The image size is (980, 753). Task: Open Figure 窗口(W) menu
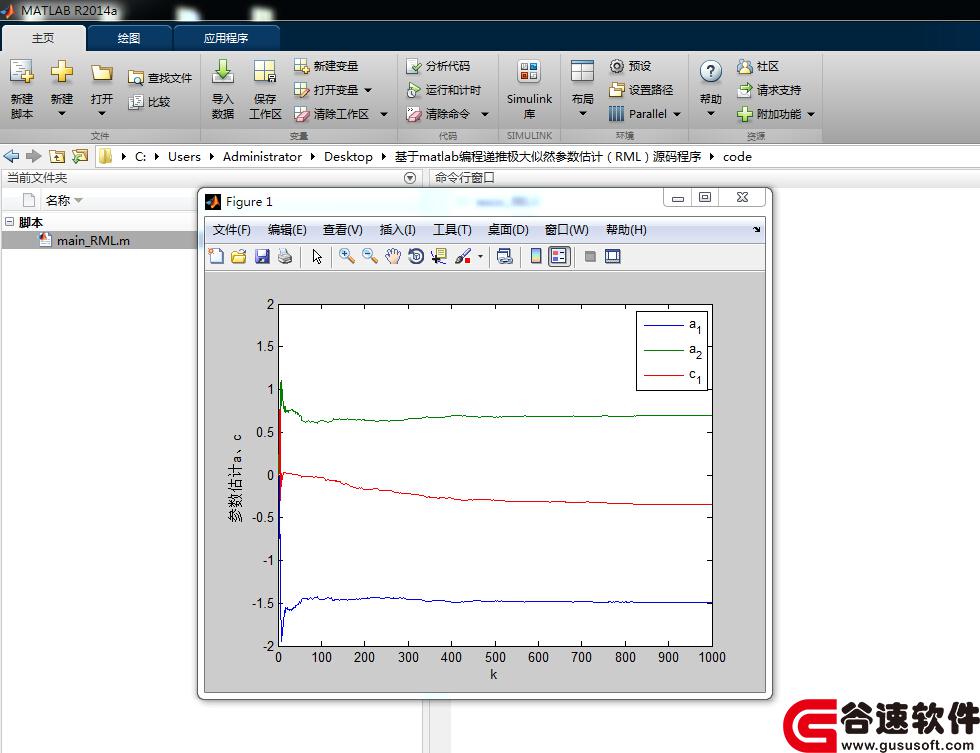point(566,230)
